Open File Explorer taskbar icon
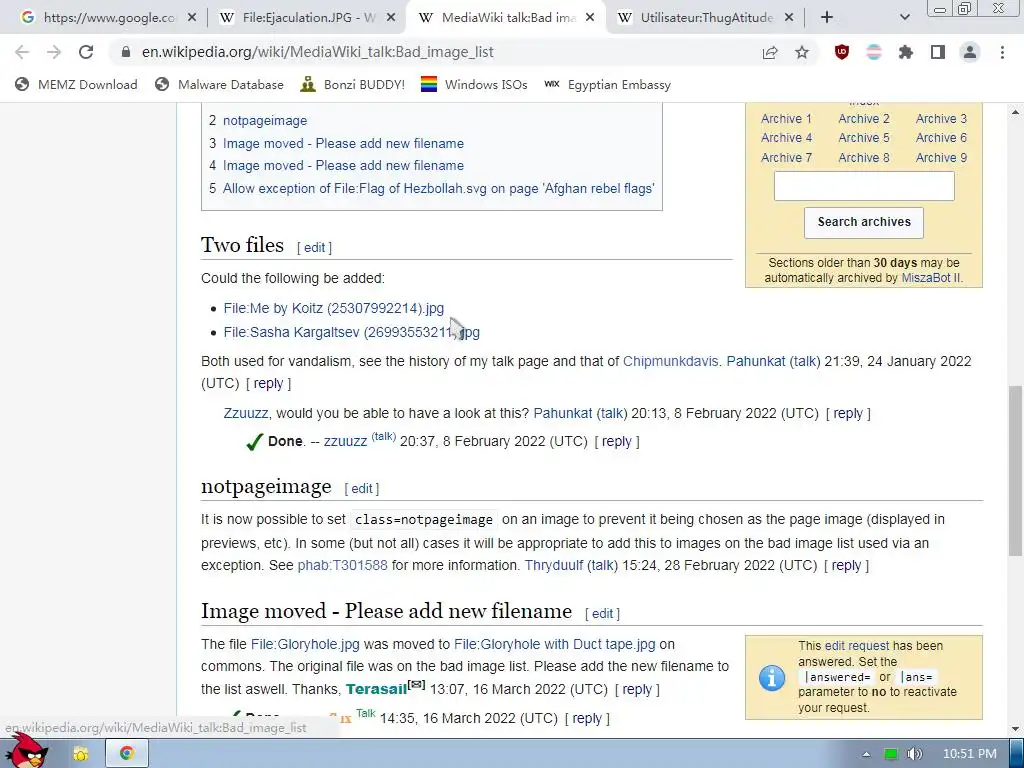Viewport: 1024px width, 768px height. [80, 754]
